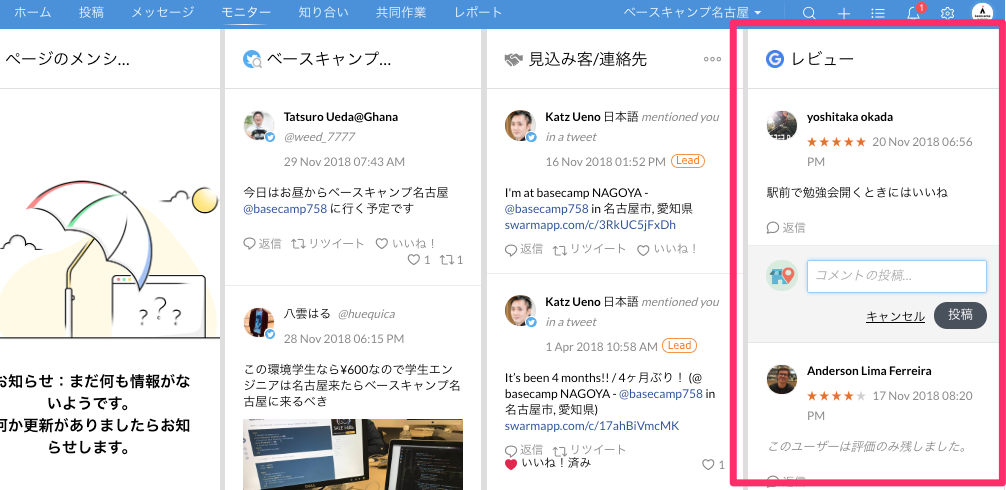
Task: Click the Google icon on レビュー column
Action: click(775, 60)
